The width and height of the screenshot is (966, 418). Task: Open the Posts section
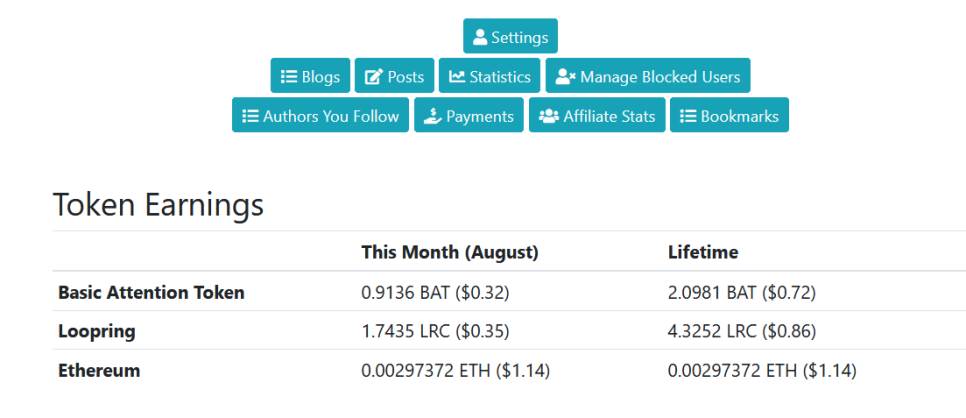pos(395,76)
